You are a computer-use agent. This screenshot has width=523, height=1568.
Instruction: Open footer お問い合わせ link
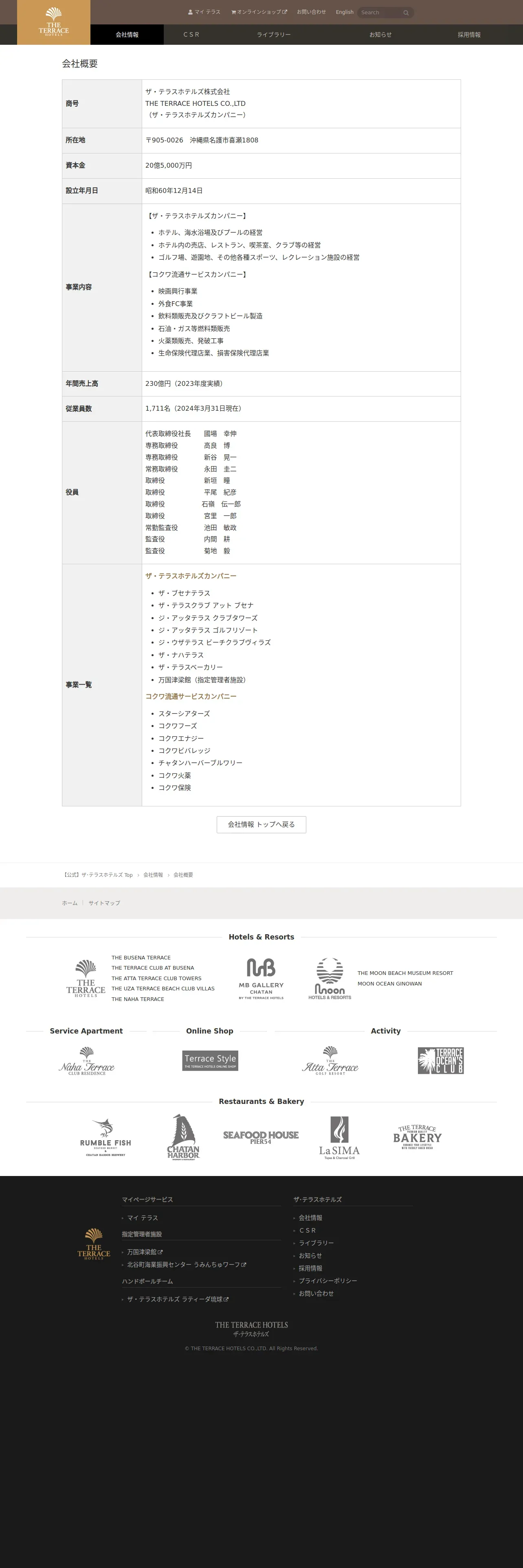click(316, 1294)
